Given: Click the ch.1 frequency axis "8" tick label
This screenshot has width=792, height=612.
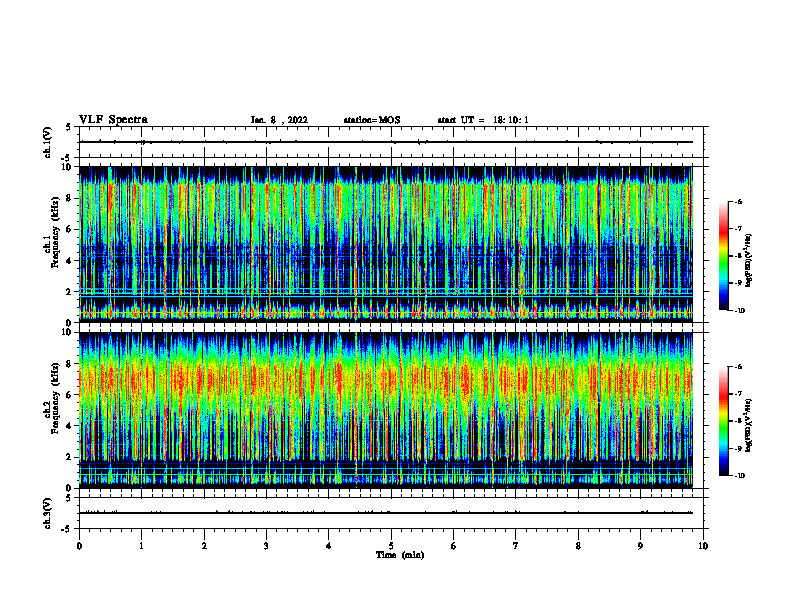Looking at the screenshot, I should click(70, 198).
